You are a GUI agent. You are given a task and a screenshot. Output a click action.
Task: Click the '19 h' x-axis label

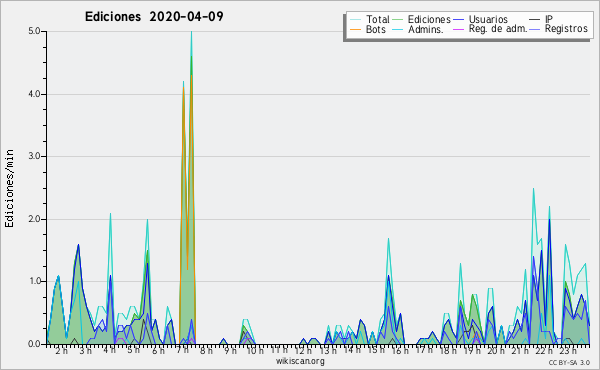coord(472,351)
